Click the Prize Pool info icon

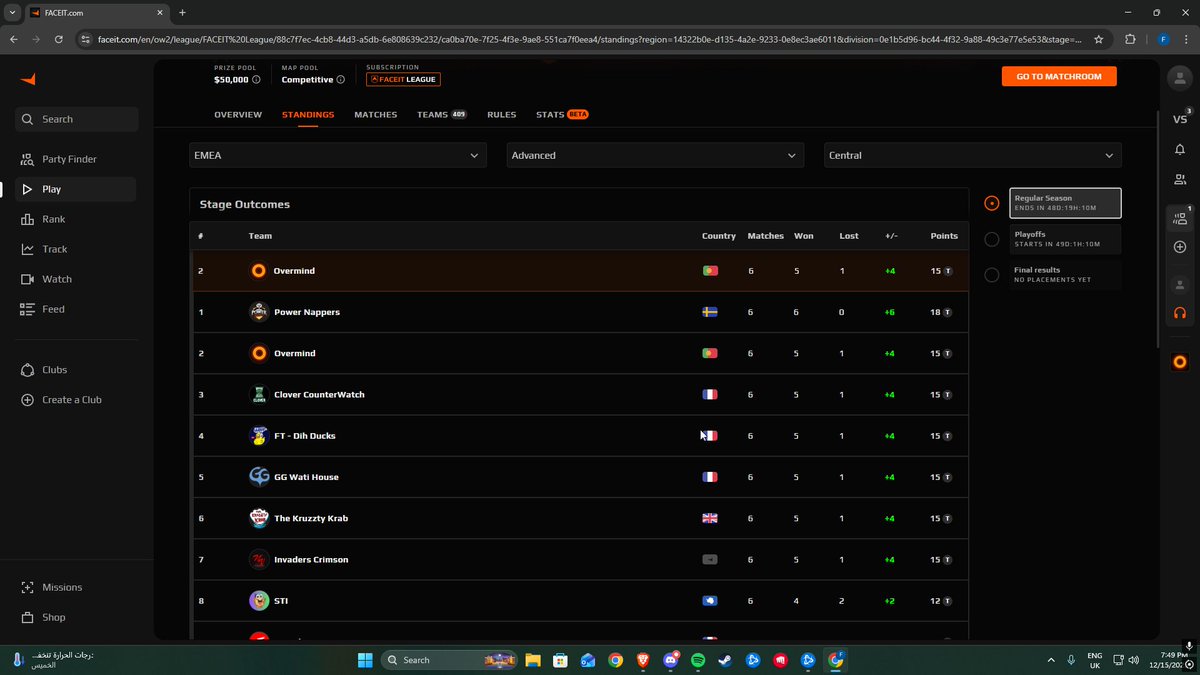256,80
